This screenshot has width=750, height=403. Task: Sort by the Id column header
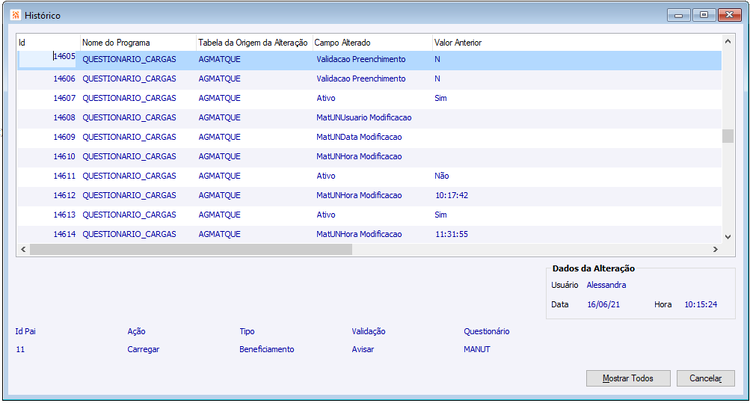coord(48,43)
